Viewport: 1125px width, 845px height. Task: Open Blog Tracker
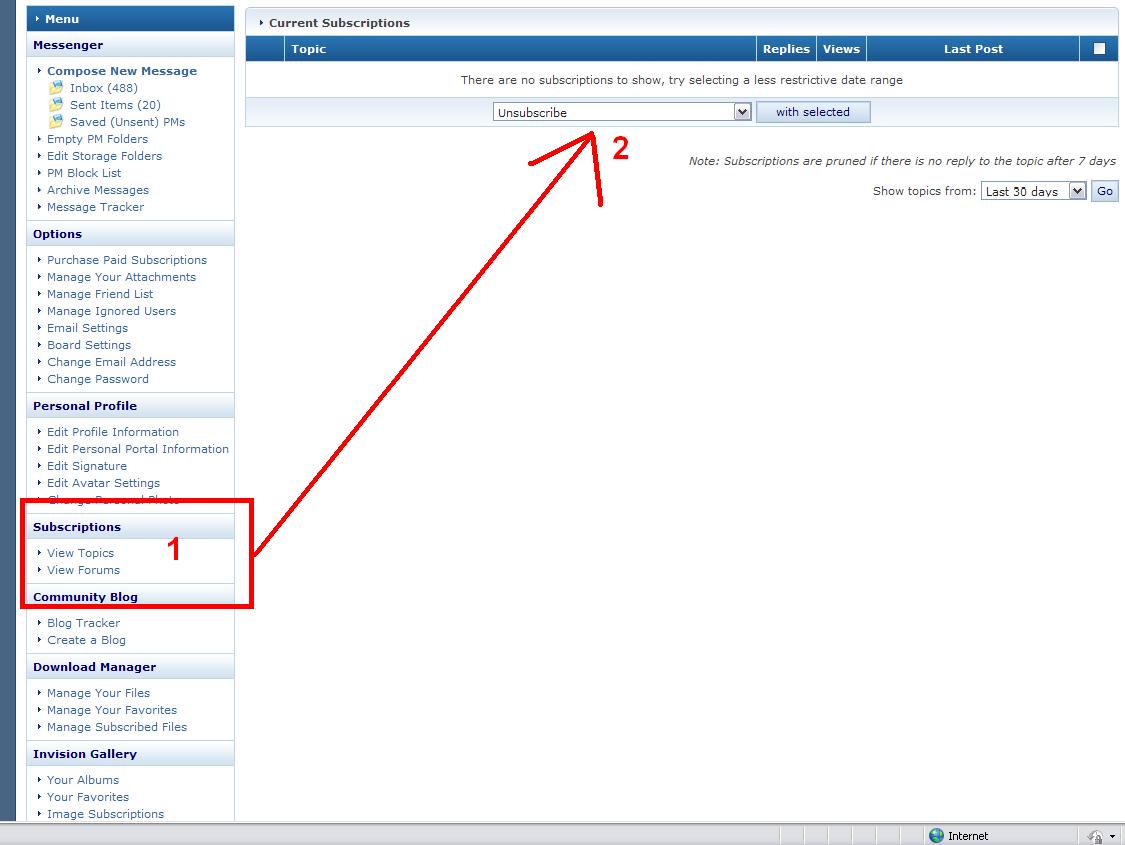point(83,623)
